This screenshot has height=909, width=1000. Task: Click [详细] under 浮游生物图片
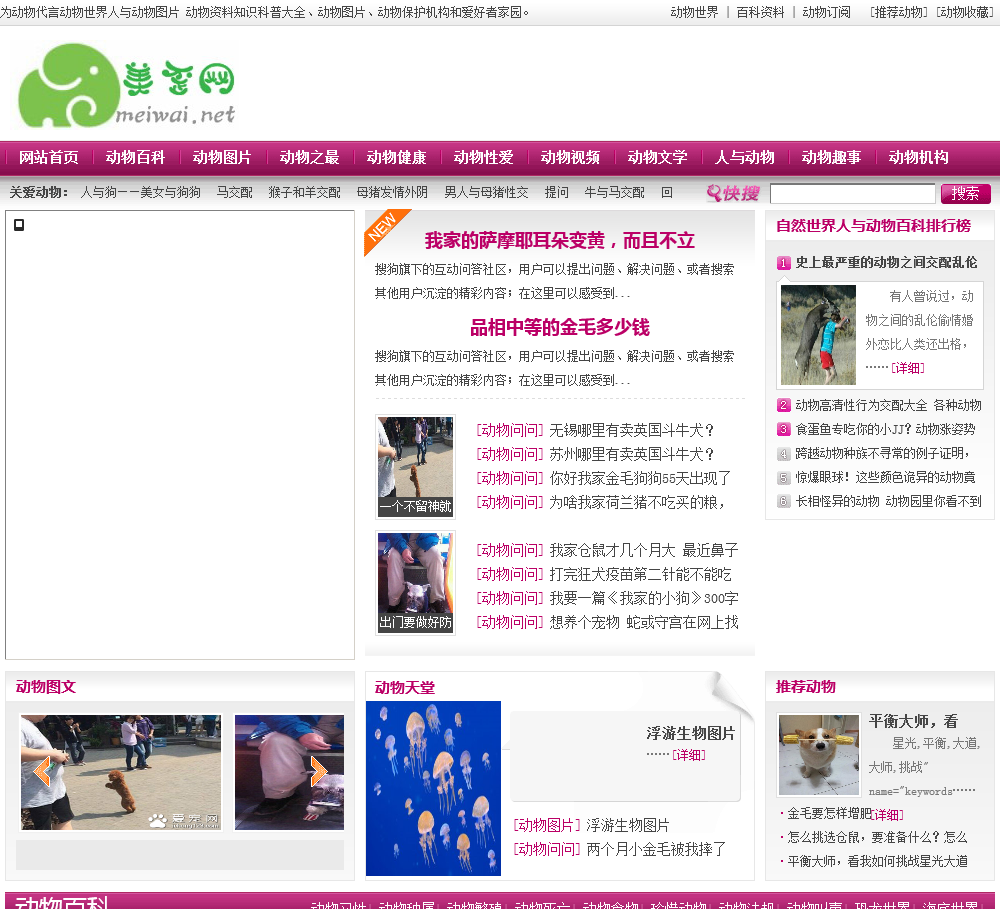pyautogui.click(x=688, y=755)
